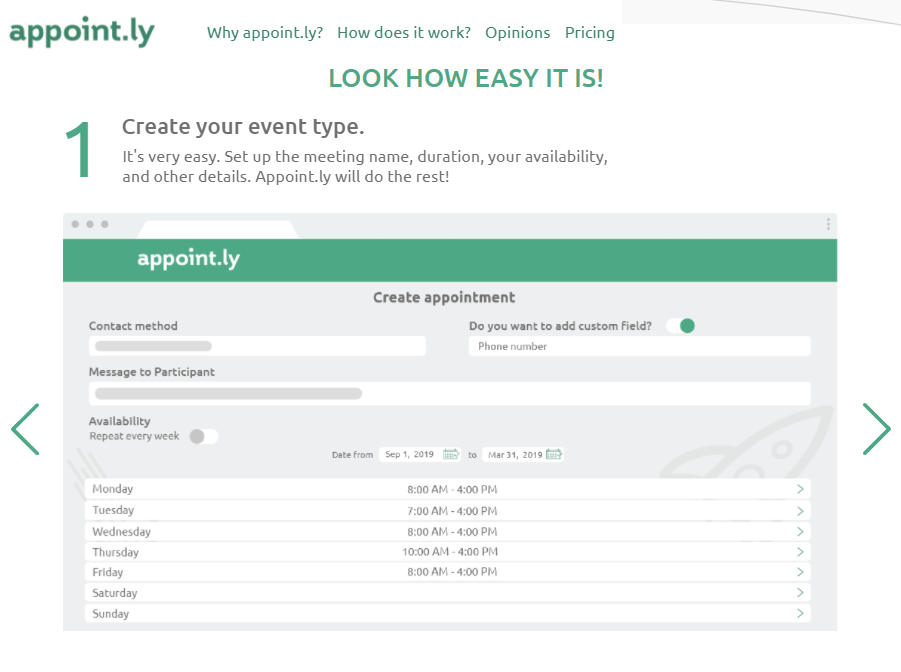Expand Saturday availability row chevron
This screenshot has height=672, width=901.
point(800,593)
